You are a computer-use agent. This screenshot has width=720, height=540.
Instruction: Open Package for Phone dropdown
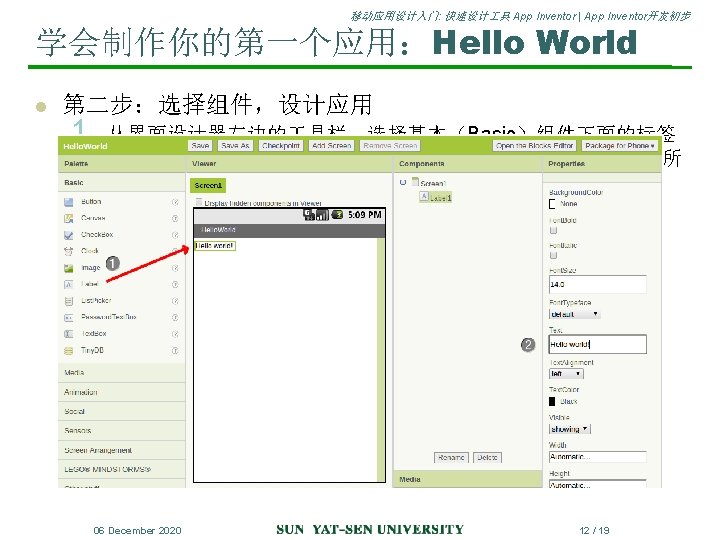point(619,146)
